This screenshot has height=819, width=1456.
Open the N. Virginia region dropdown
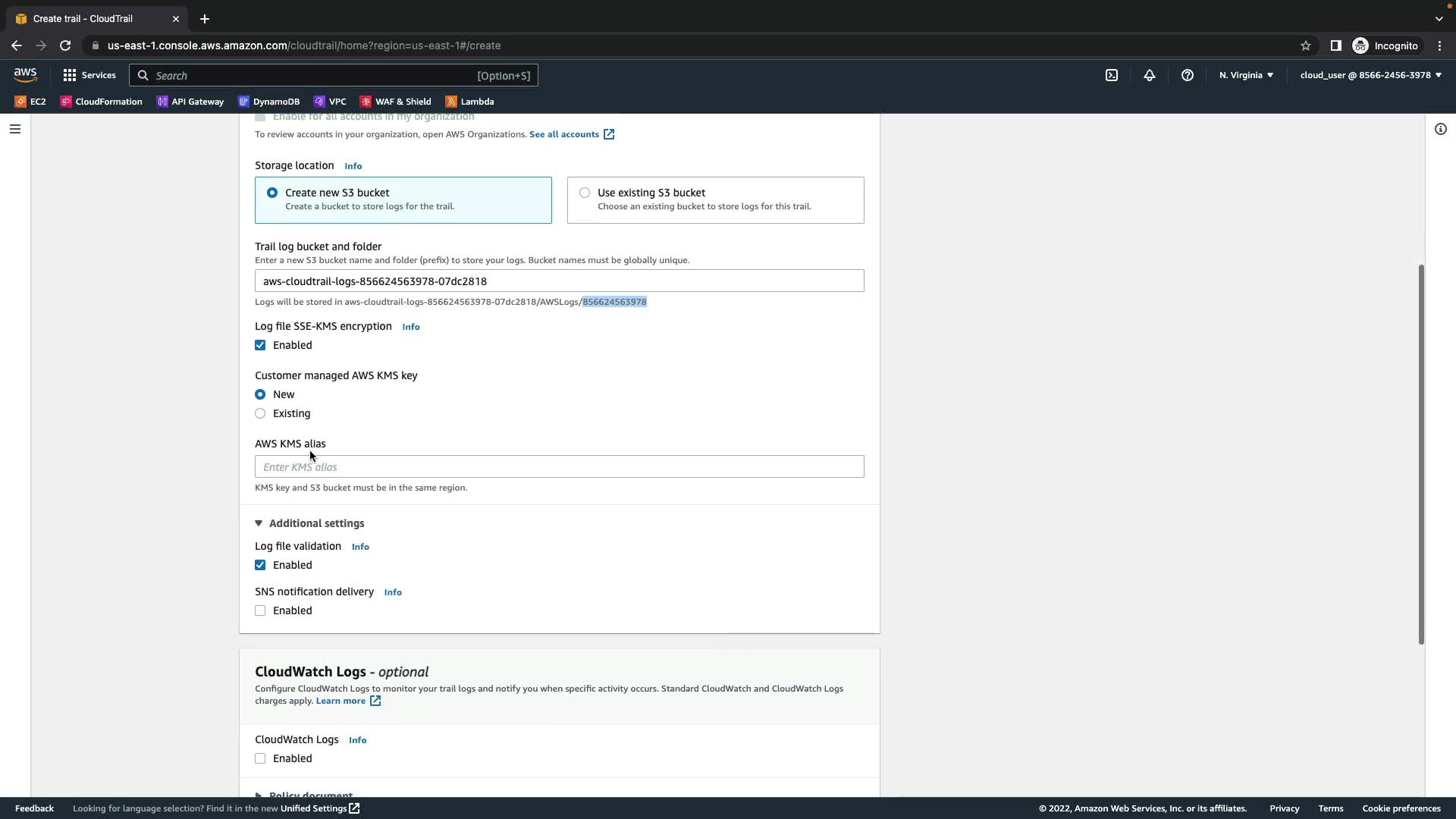1246,75
